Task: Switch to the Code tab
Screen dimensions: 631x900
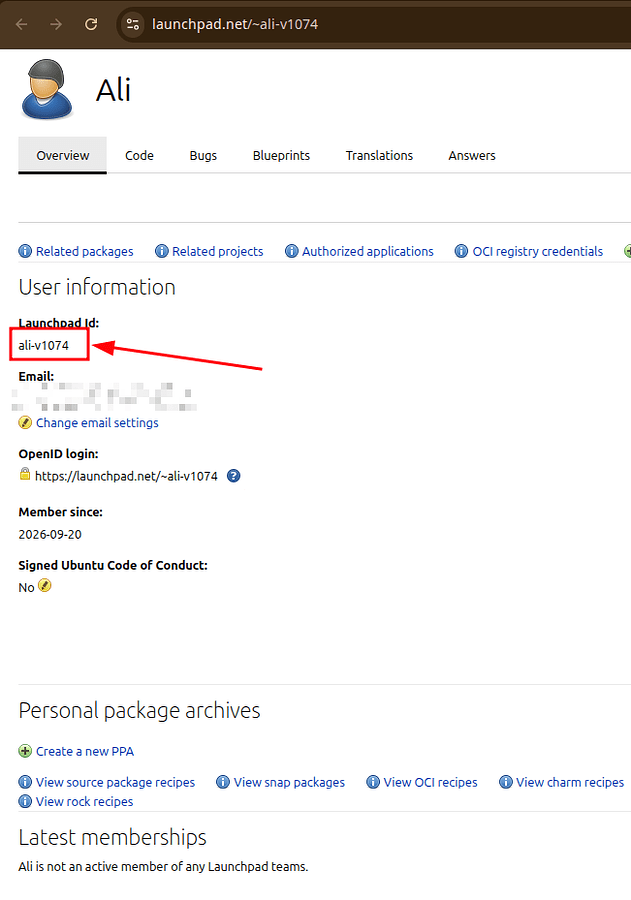Action: [140, 156]
